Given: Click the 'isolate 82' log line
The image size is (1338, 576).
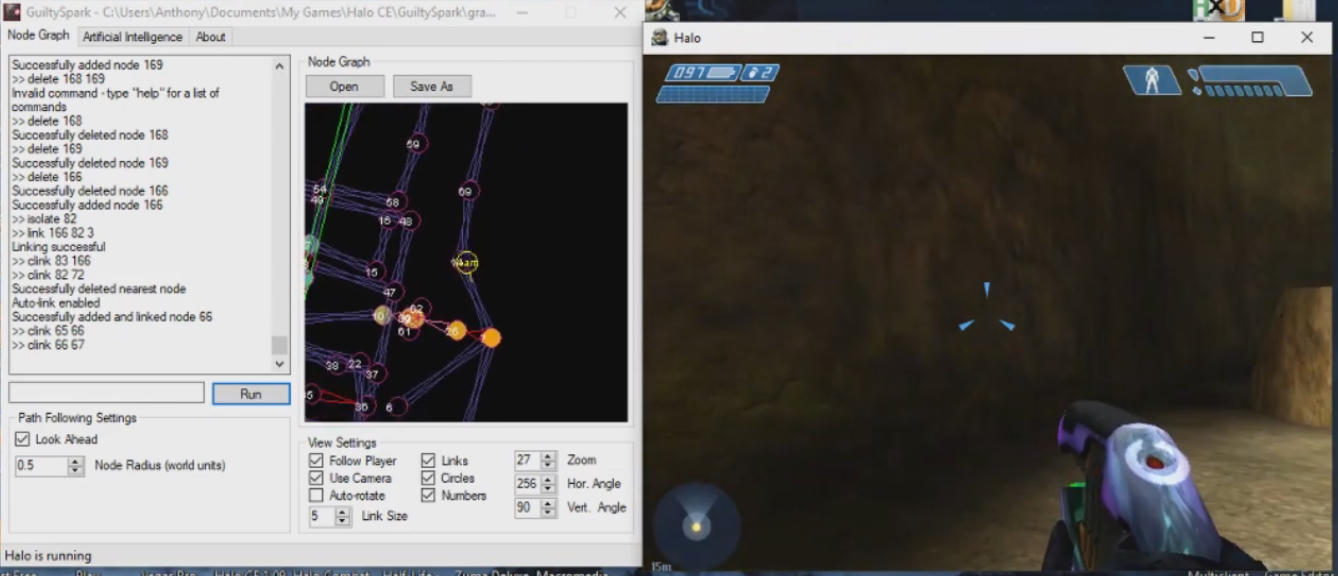Looking at the screenshot, I should pyautogui.click(x=44, y=219).
